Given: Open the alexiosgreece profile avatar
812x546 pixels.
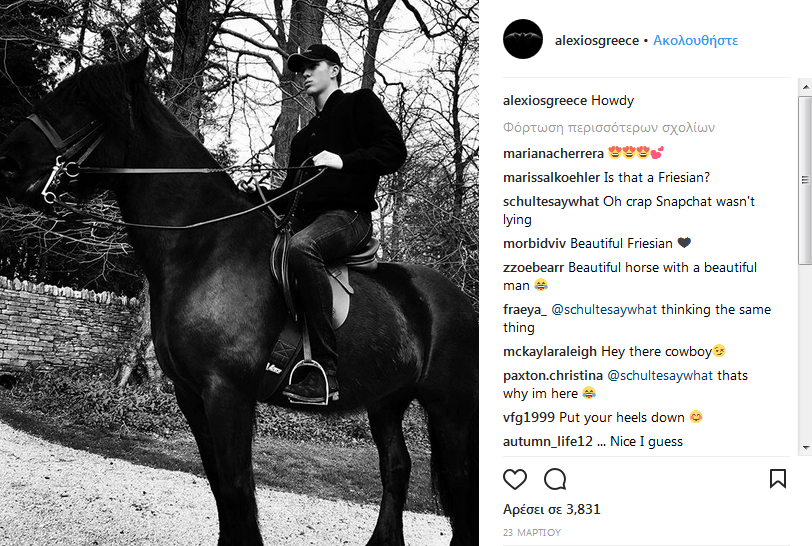Looking at the screenshot, I should 523,40.
